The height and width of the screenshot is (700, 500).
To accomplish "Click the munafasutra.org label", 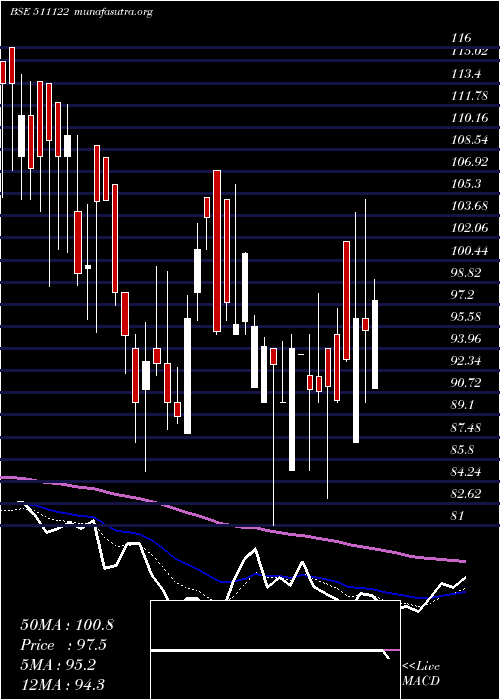I will [114, 12].
